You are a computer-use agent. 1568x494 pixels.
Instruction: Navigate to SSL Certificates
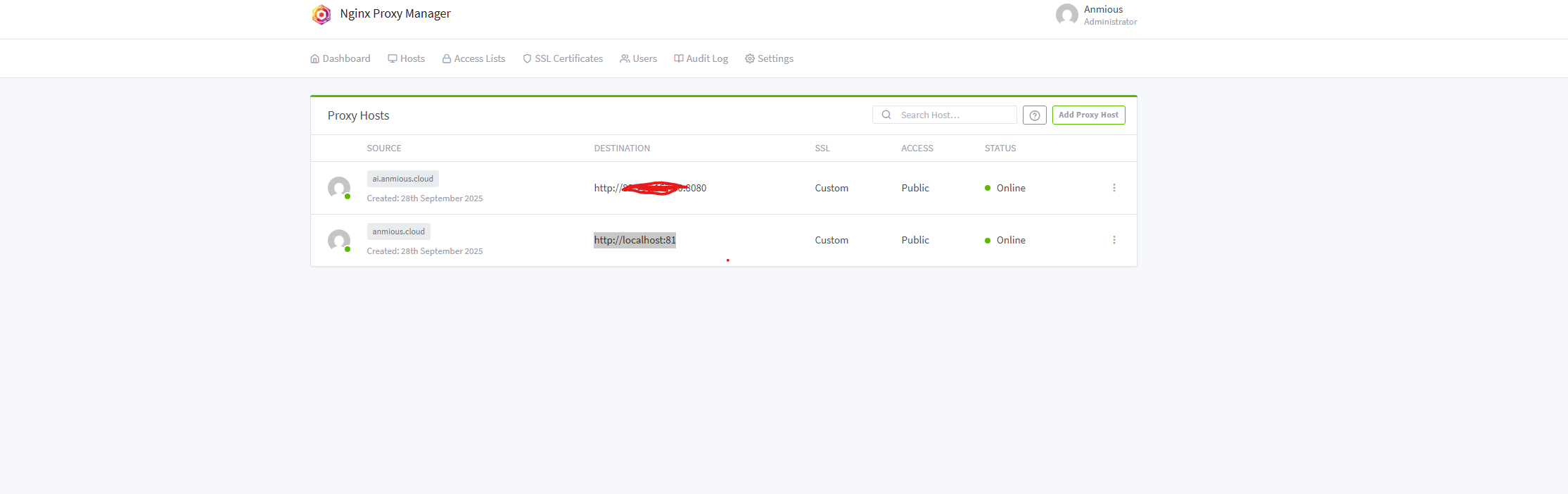tap(563, 58)
